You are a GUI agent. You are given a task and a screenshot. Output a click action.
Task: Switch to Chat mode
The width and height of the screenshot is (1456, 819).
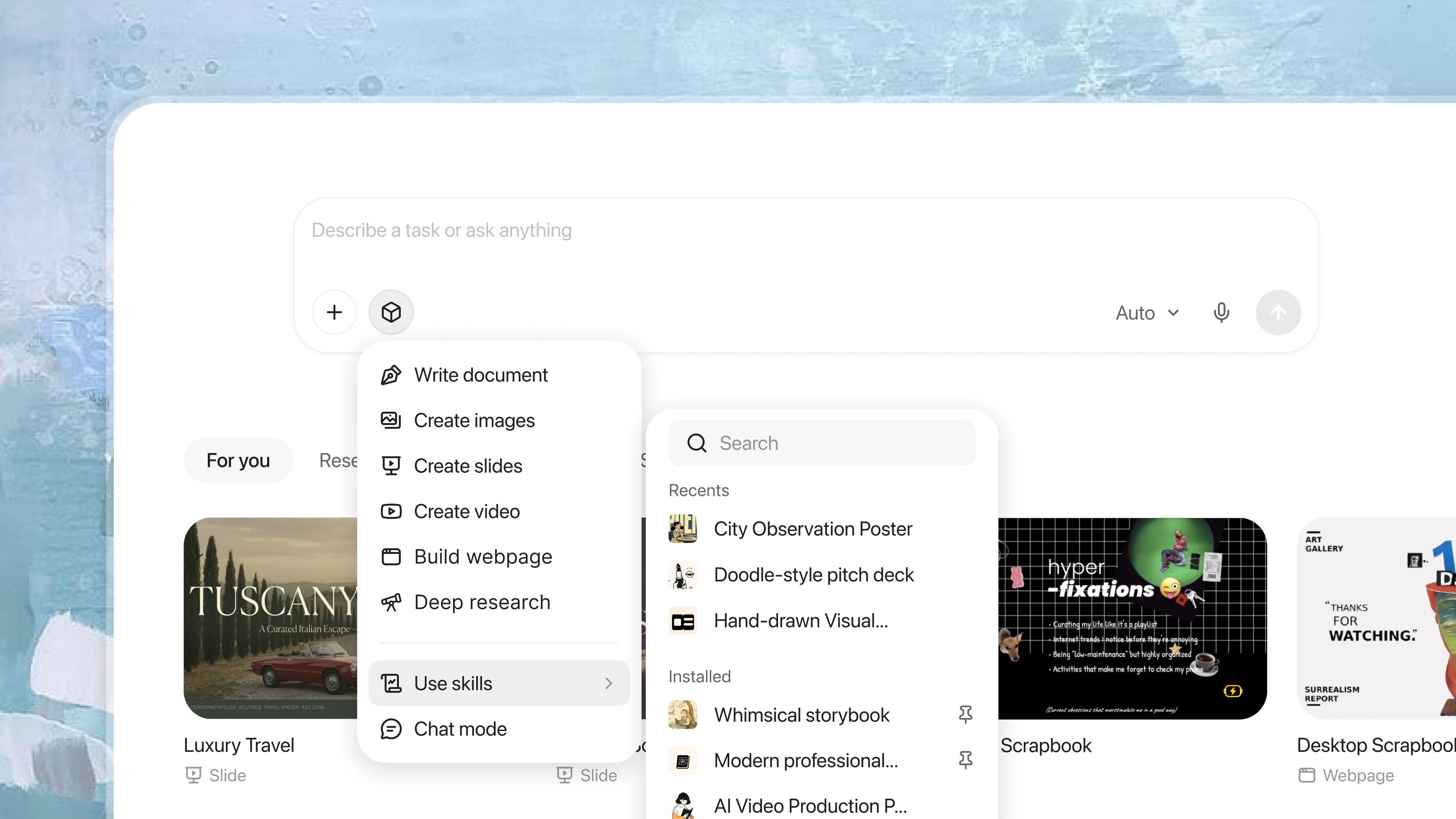(x=499, y=729)
